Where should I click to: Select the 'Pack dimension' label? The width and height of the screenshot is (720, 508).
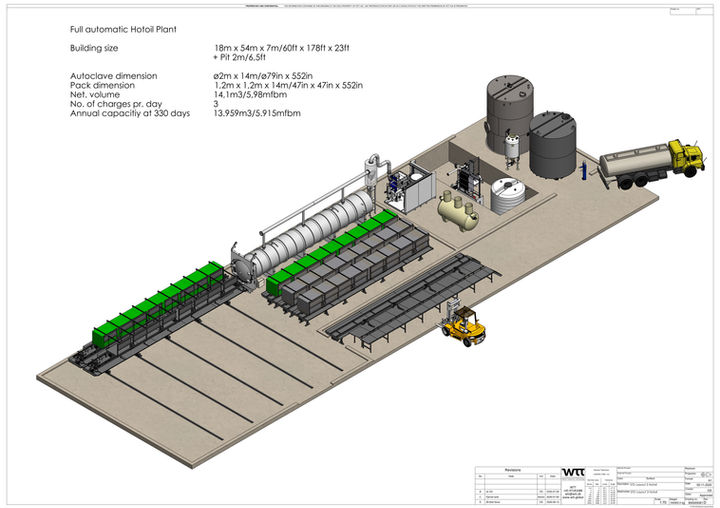pos(102,85)
